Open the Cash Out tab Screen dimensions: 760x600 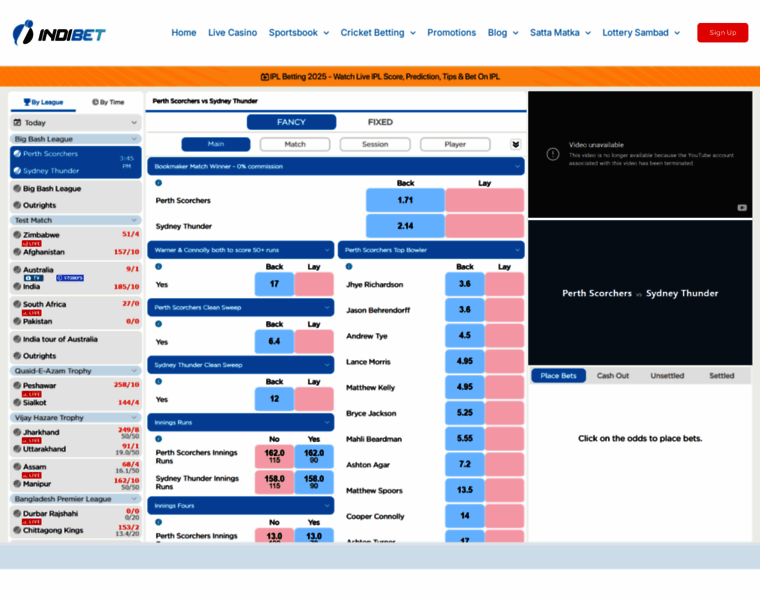(x=613, y=376)
